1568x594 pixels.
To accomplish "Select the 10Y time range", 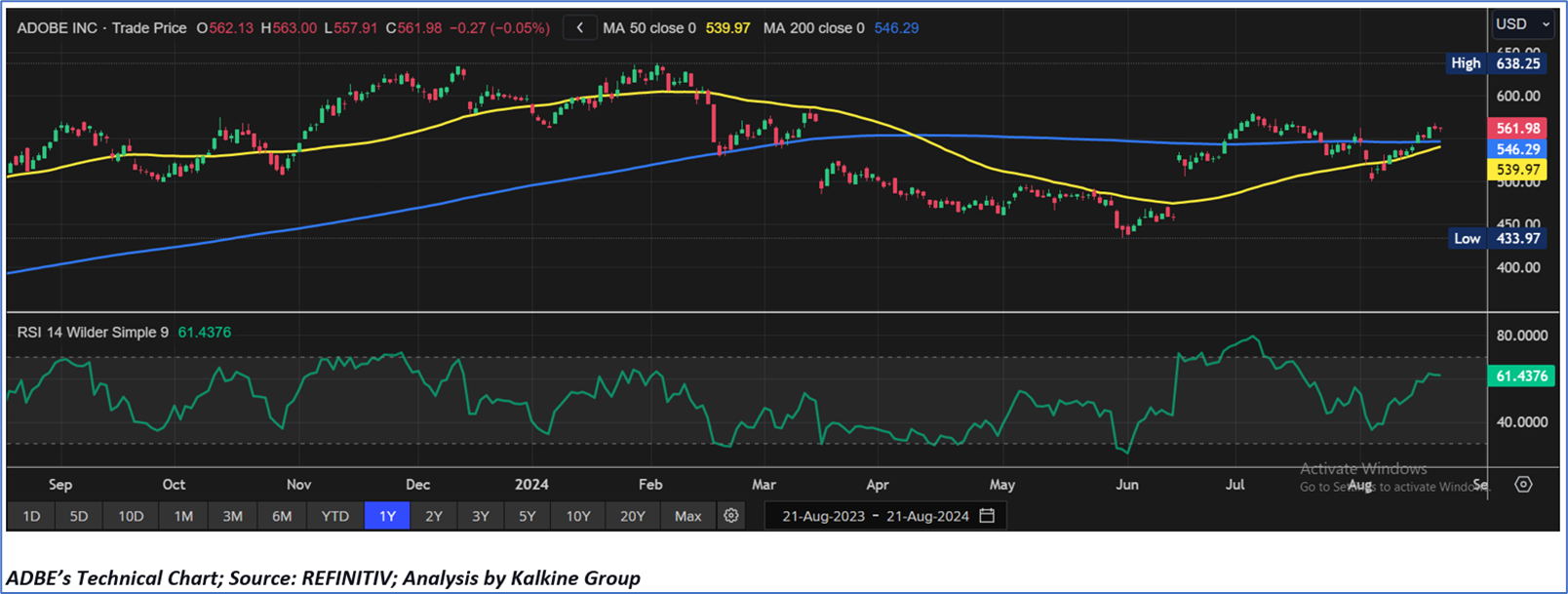I will coord(578,516).
